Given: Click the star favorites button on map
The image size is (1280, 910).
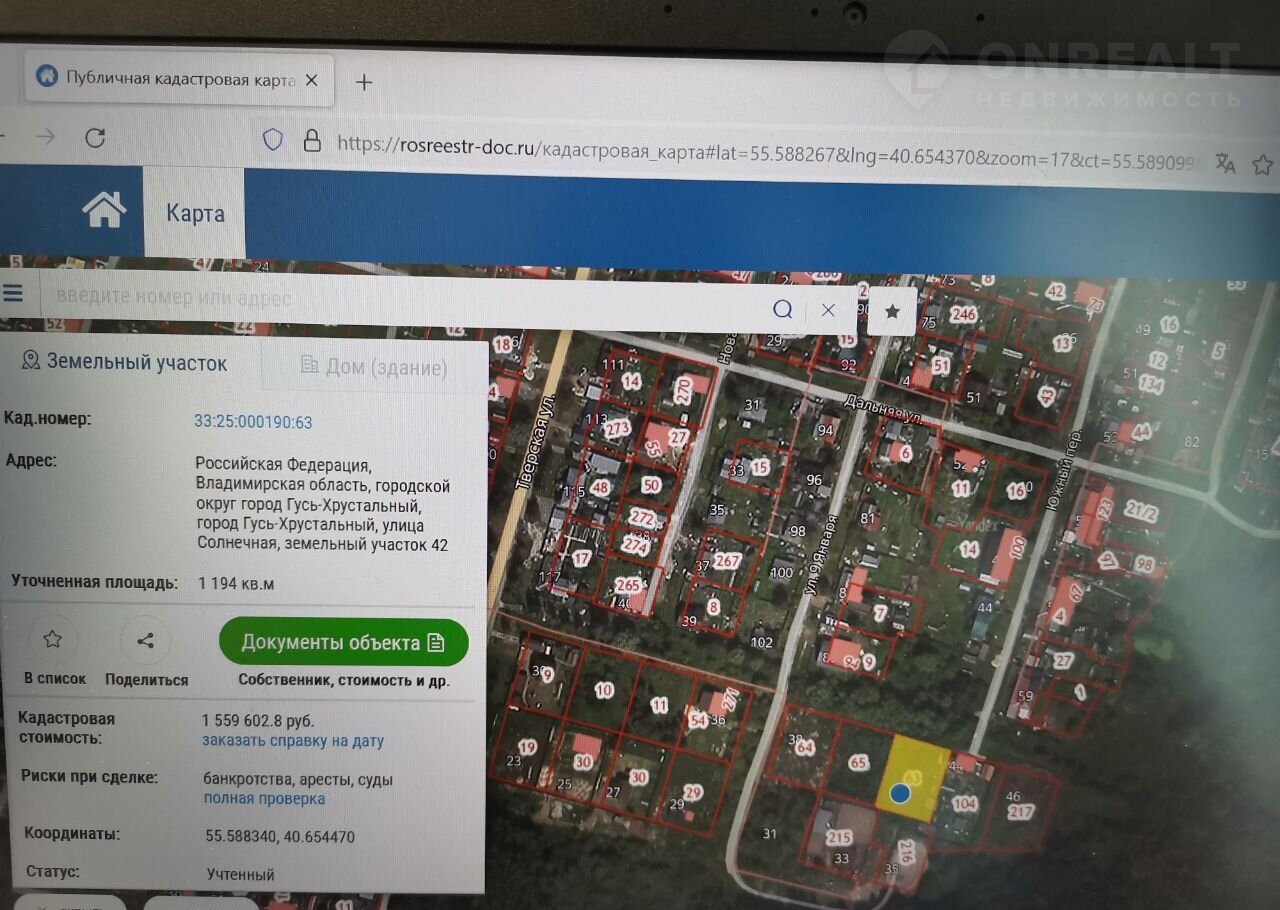Looking at the screenshot, I should [x=892, y=312].
